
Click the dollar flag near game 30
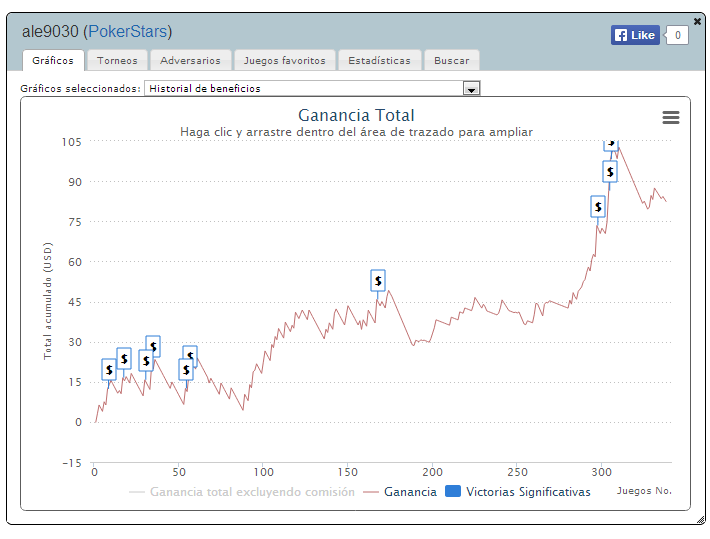click(145, 361)
